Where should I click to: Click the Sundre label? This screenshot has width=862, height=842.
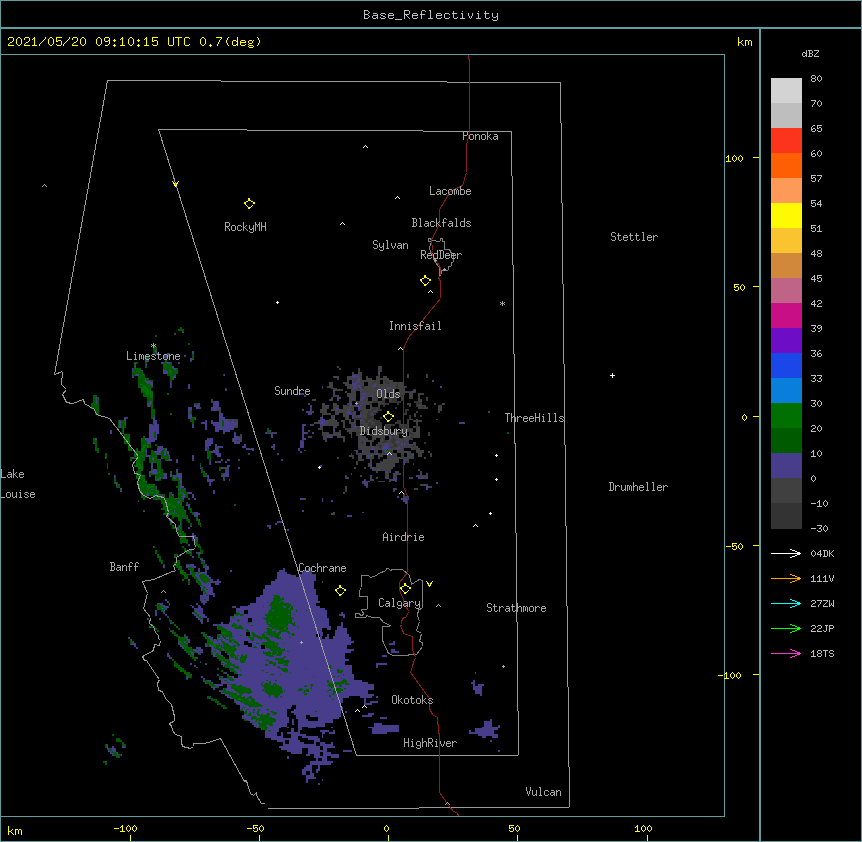point(292,391)
